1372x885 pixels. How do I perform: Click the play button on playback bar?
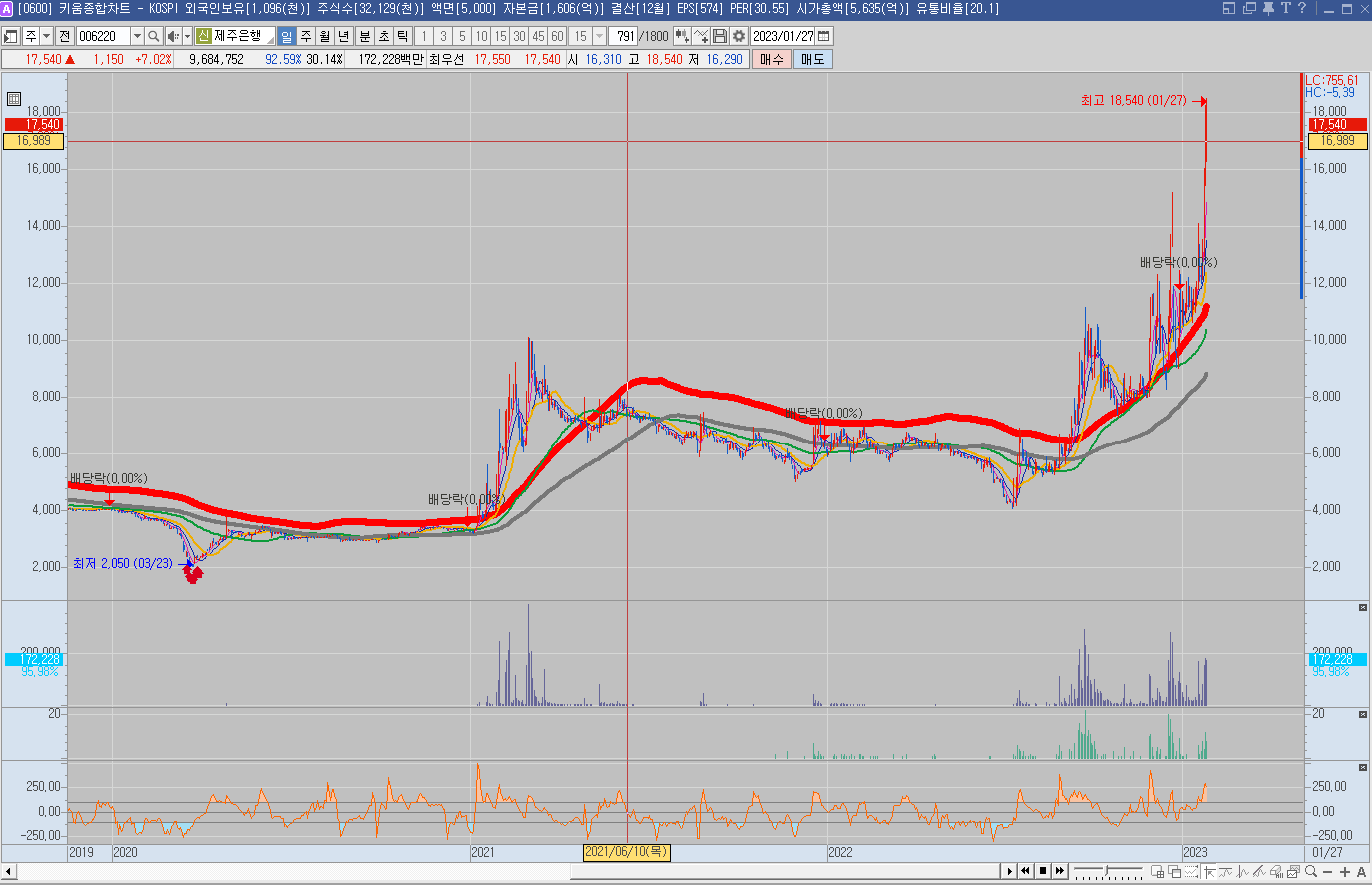pos(1010,871)
